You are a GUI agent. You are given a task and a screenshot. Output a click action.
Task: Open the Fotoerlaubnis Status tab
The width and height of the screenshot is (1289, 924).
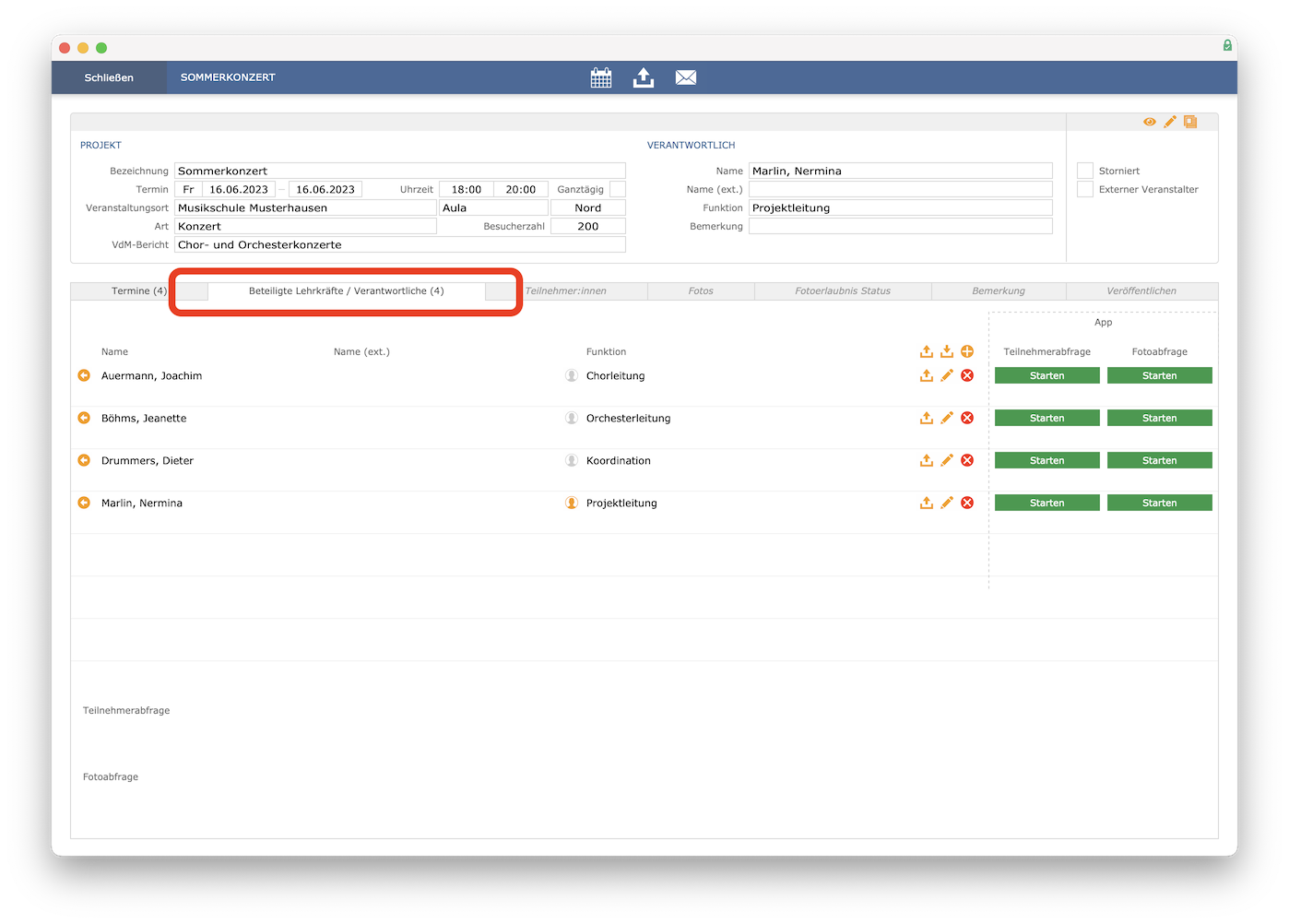coord(843,290)
